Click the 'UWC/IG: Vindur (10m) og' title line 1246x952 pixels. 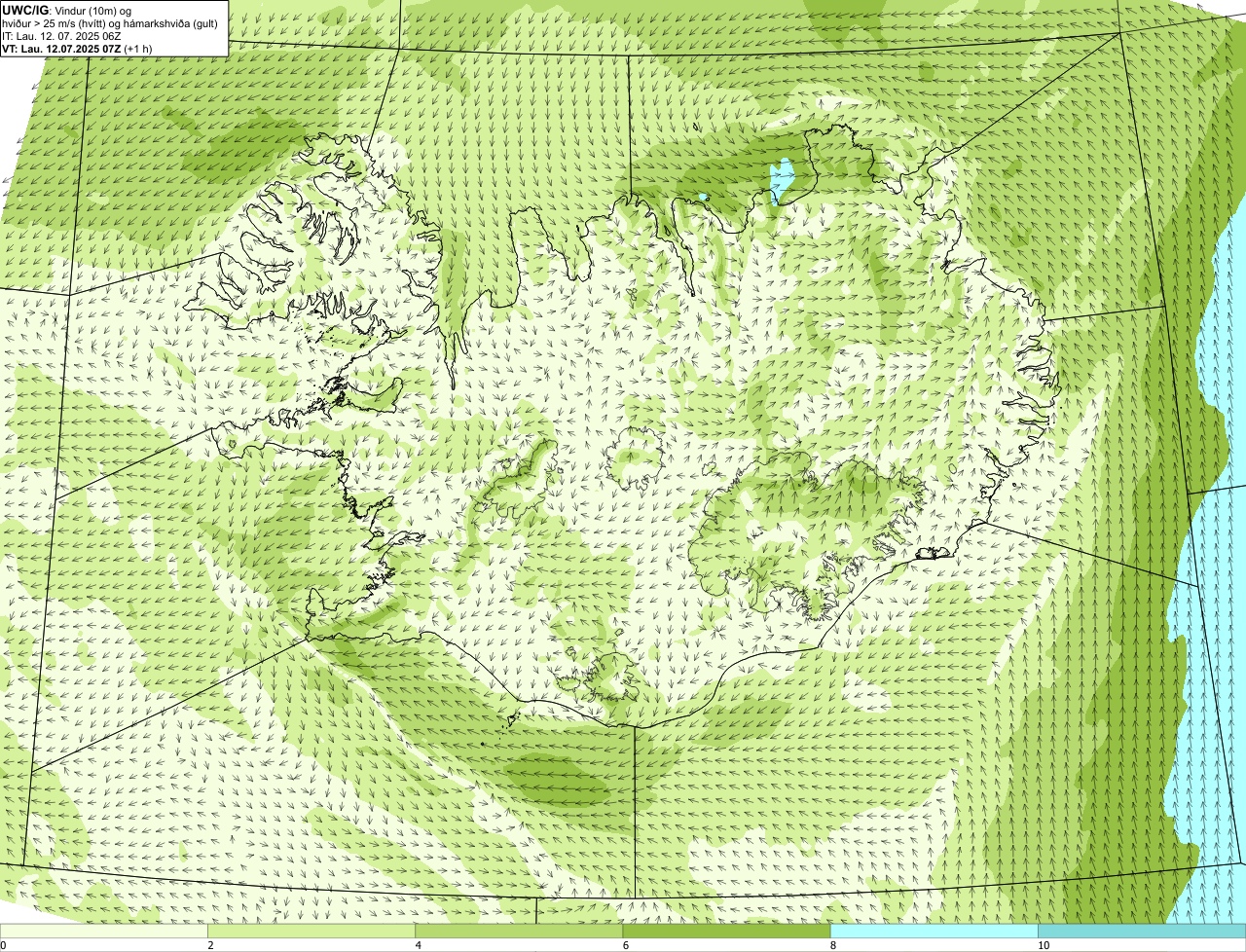coord(67,10)
